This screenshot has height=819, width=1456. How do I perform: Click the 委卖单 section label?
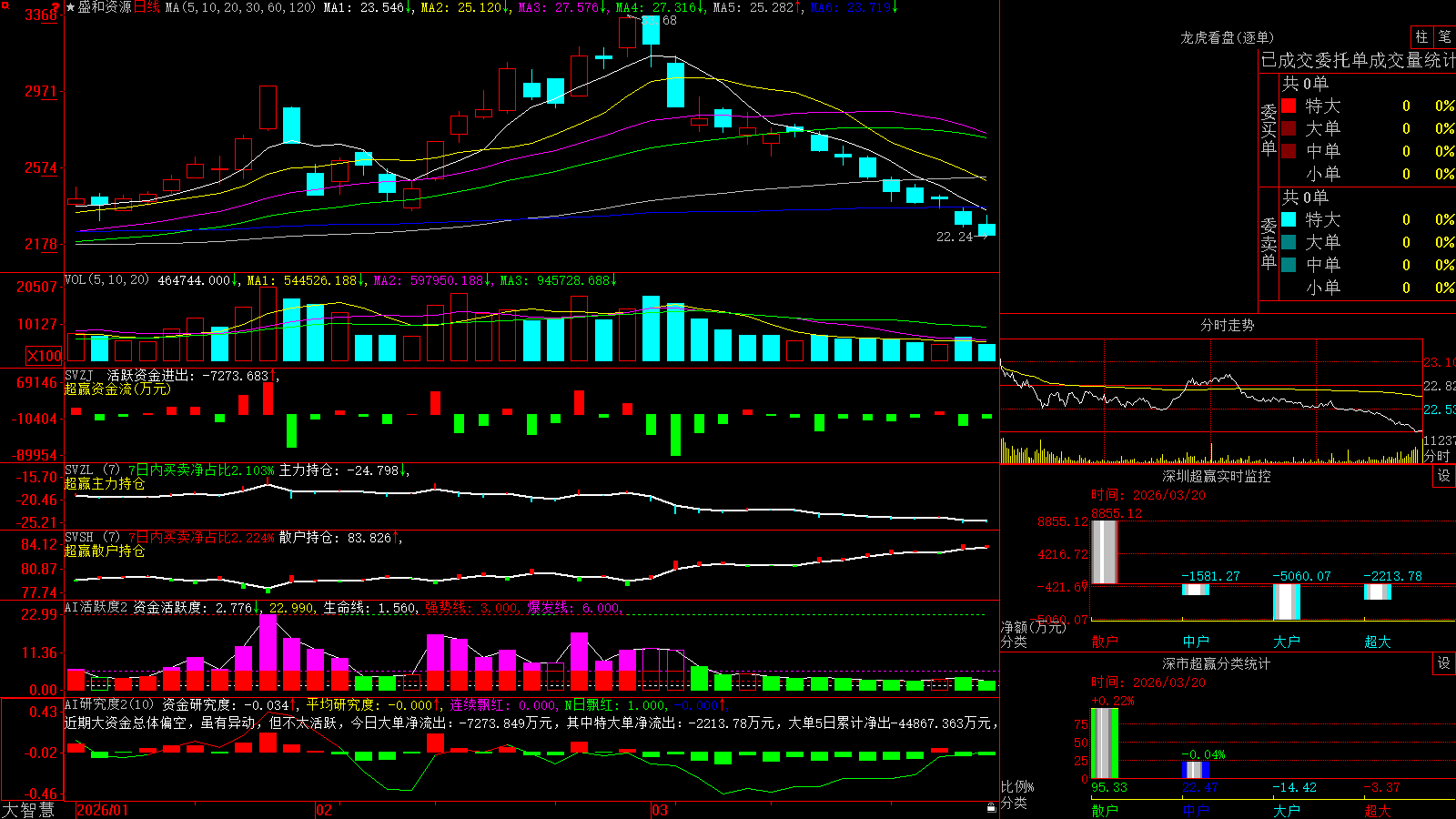coord(1269,243)
